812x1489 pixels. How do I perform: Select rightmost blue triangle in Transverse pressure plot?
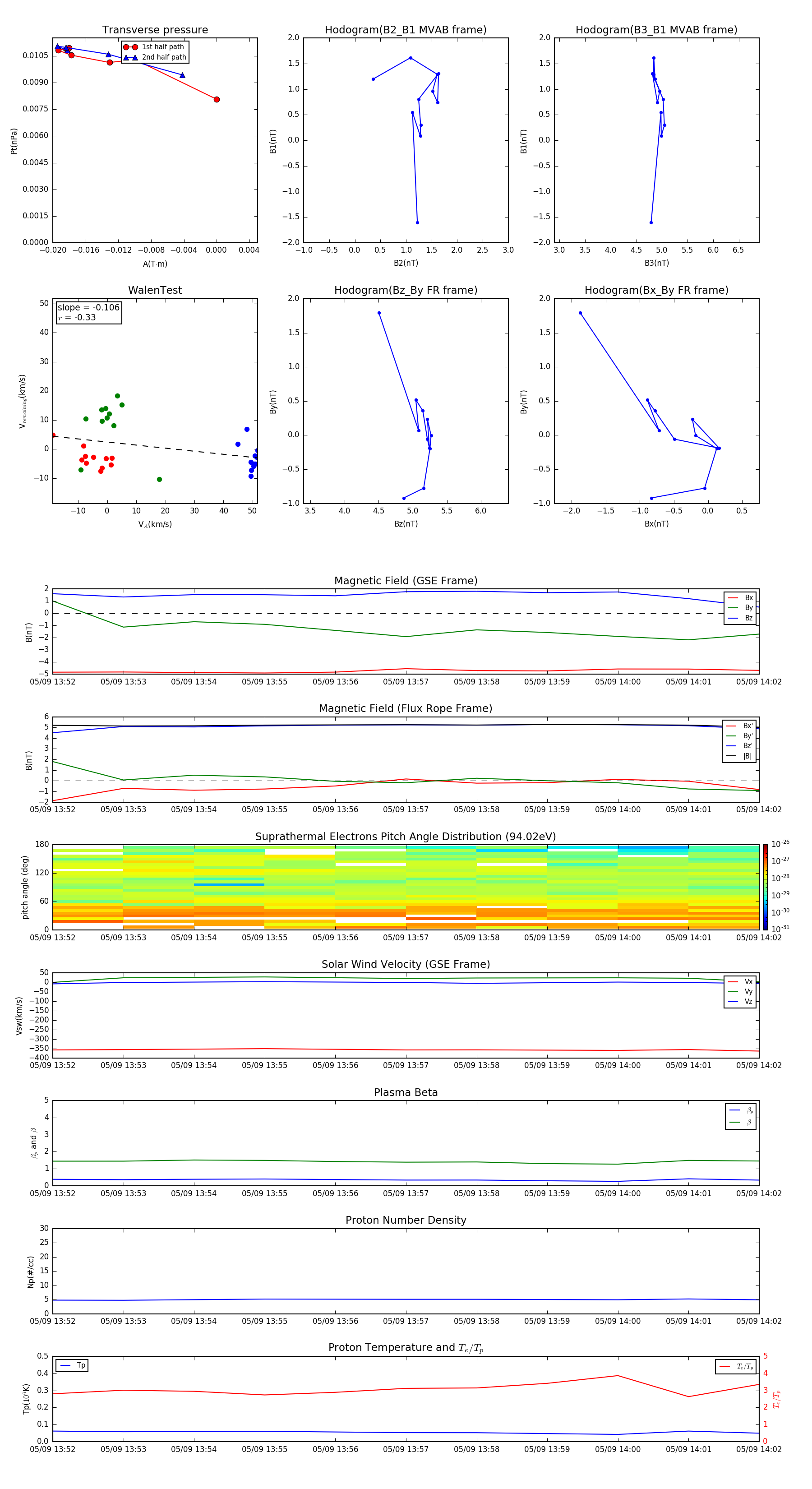coord(183,75)
